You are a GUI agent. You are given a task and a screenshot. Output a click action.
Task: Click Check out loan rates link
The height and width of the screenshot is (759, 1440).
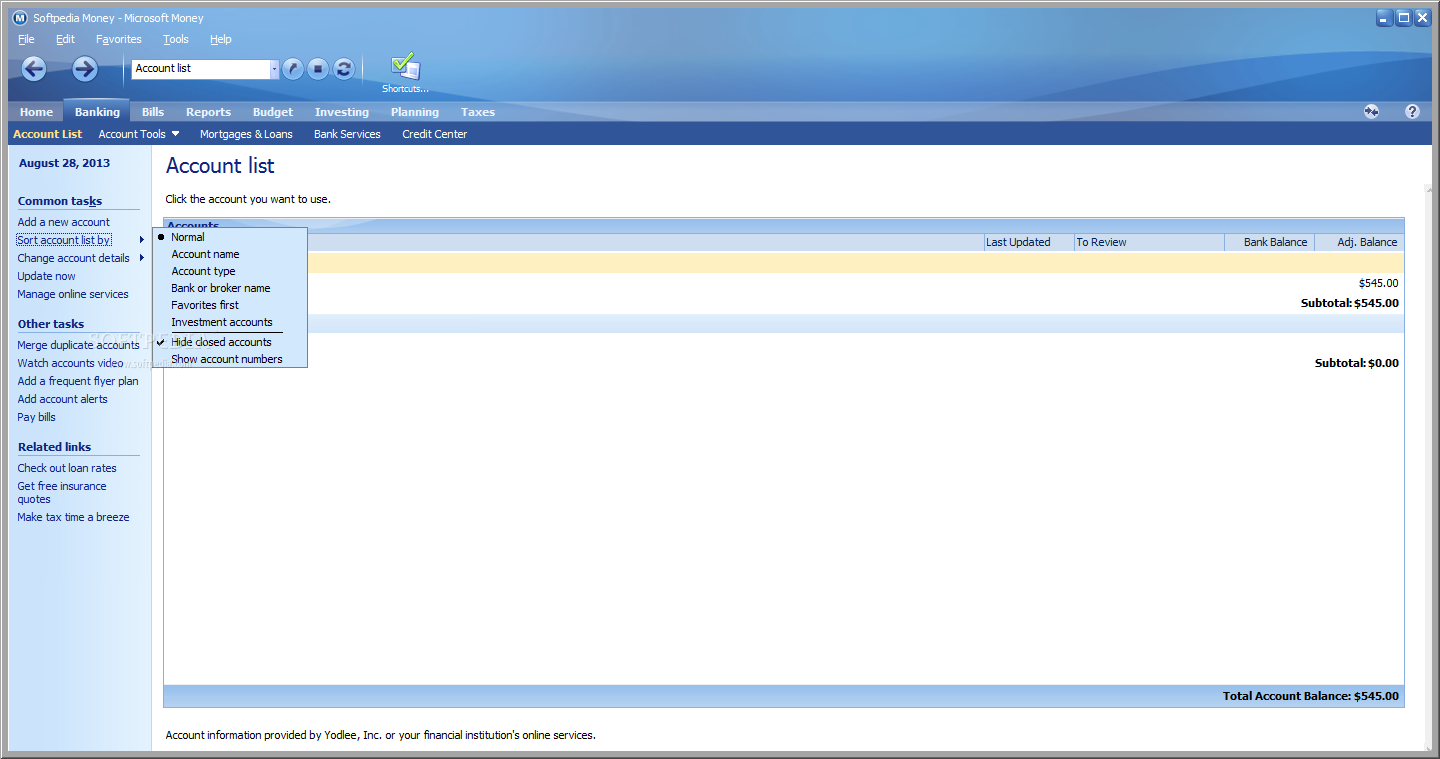click(x=67, y=468)
